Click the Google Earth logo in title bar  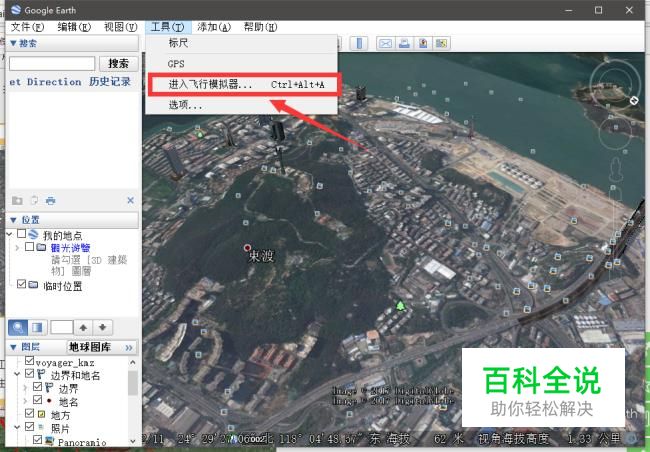coord(16,10)
